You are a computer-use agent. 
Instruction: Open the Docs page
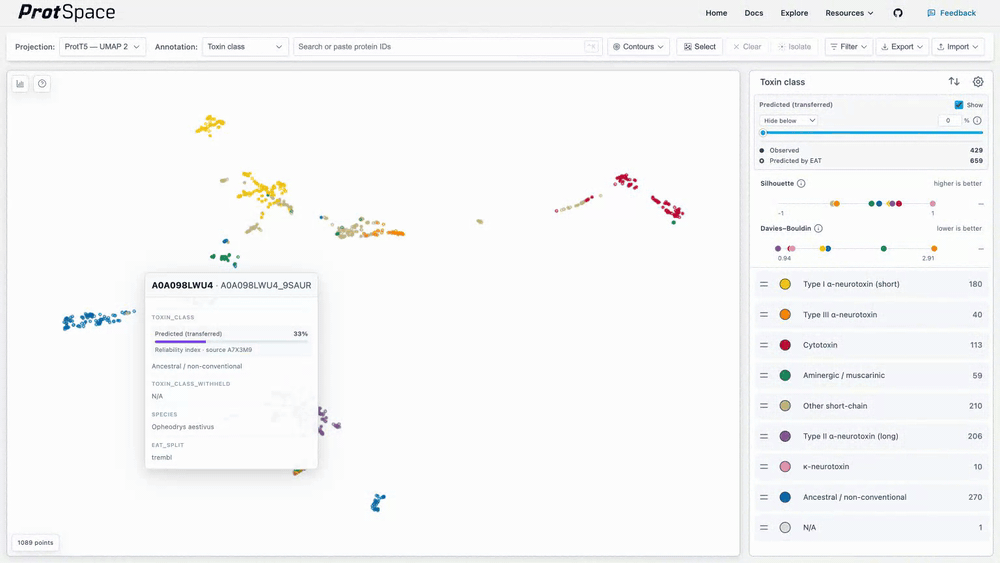754,13
